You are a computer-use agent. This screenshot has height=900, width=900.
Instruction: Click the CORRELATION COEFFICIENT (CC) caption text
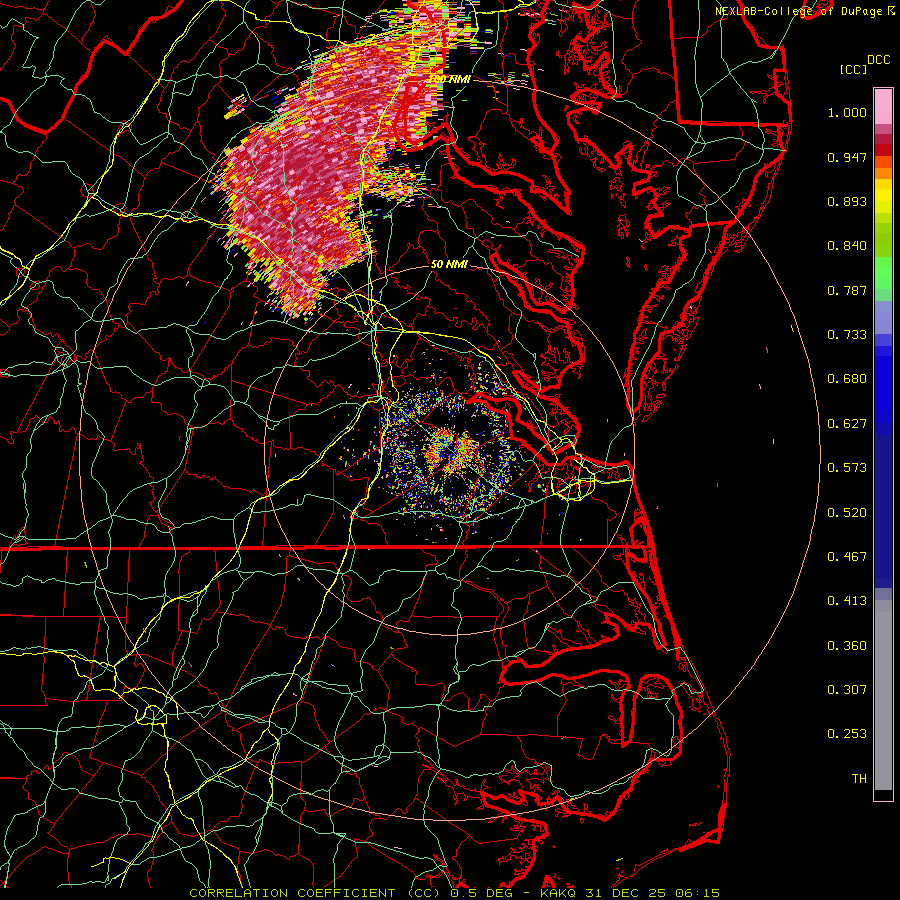coord(315,893)
